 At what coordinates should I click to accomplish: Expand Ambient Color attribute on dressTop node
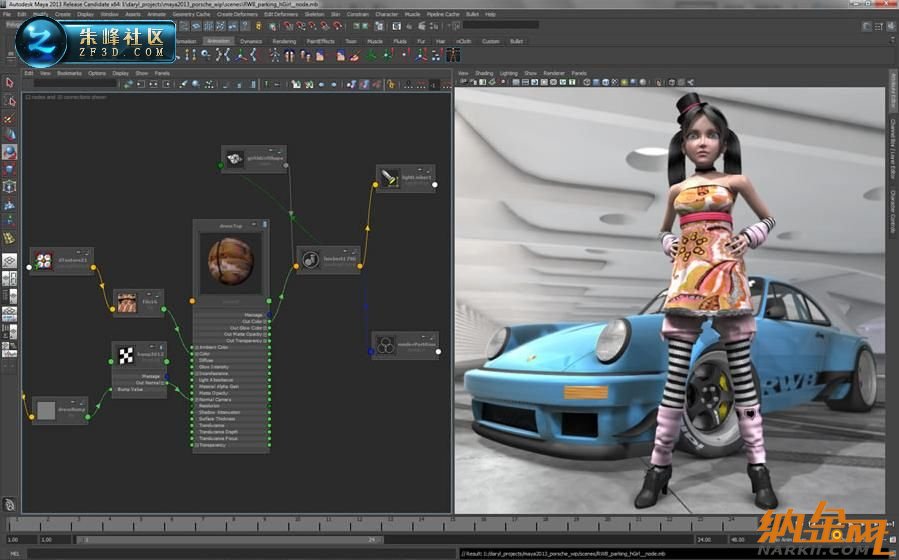pyautogui.click(x=196, y=347)
